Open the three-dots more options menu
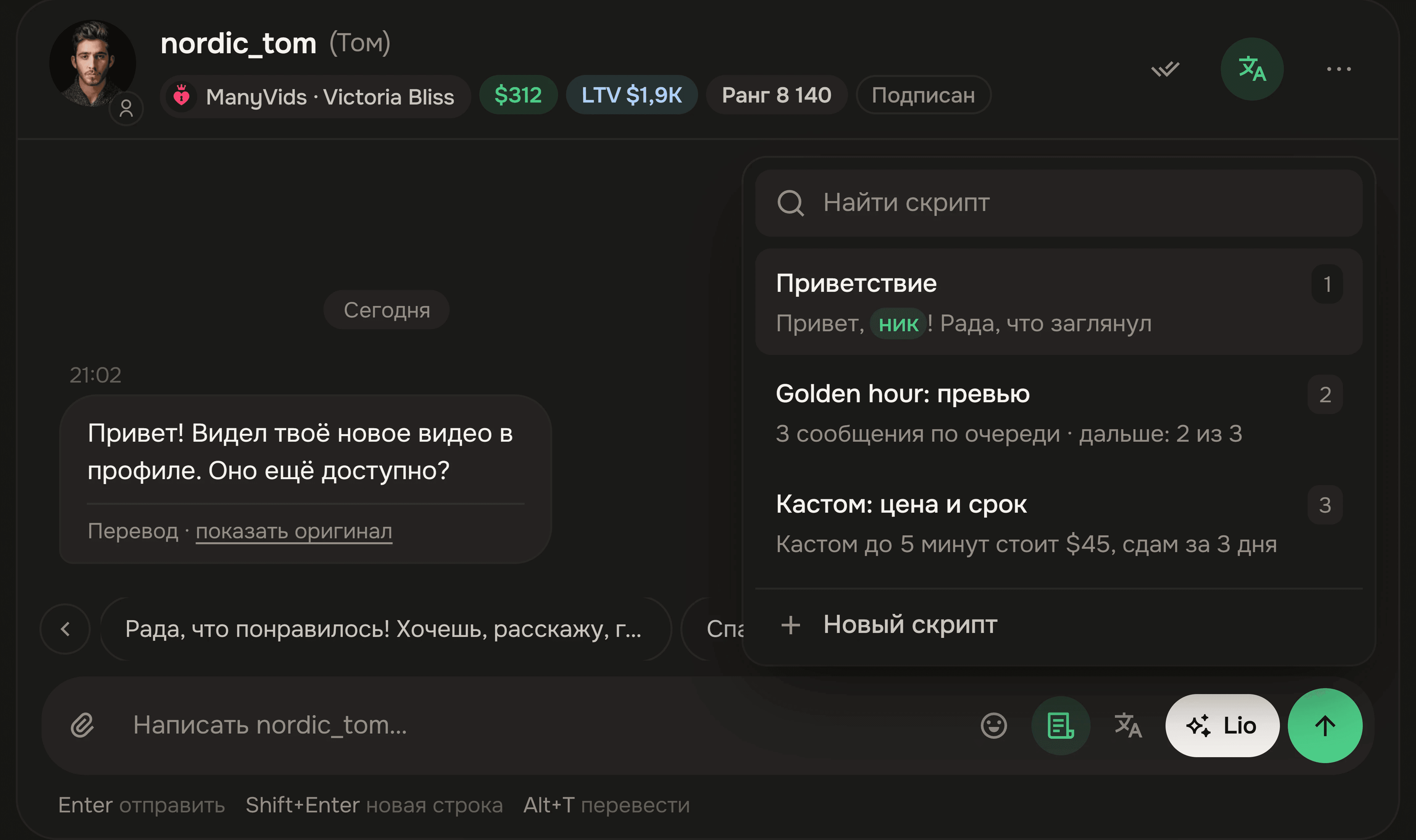Viewport: 1416px width, 840px height. tap(1338, 69)
